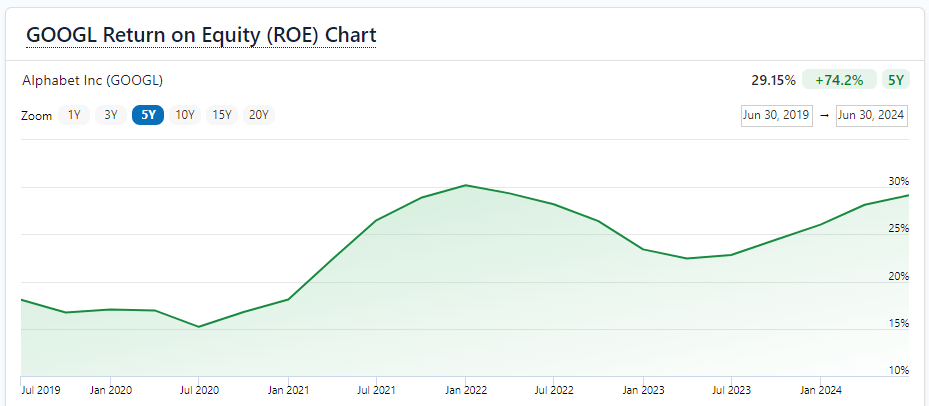Click the Jan 2020 x-axis label
This screenshot has height=406, width=929.
111,391
